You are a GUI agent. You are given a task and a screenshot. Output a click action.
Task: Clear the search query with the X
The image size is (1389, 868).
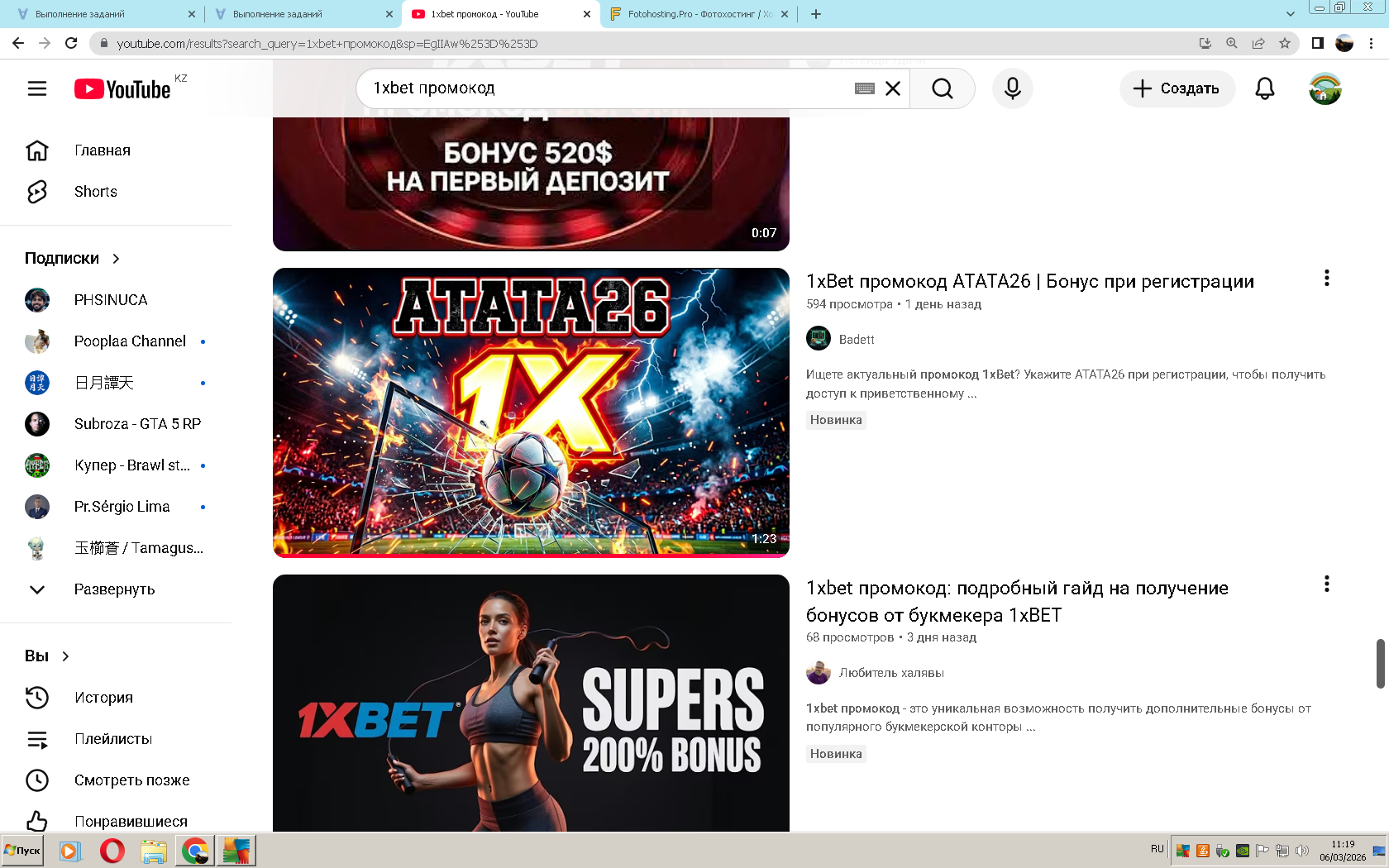click(x=893, y=88)
